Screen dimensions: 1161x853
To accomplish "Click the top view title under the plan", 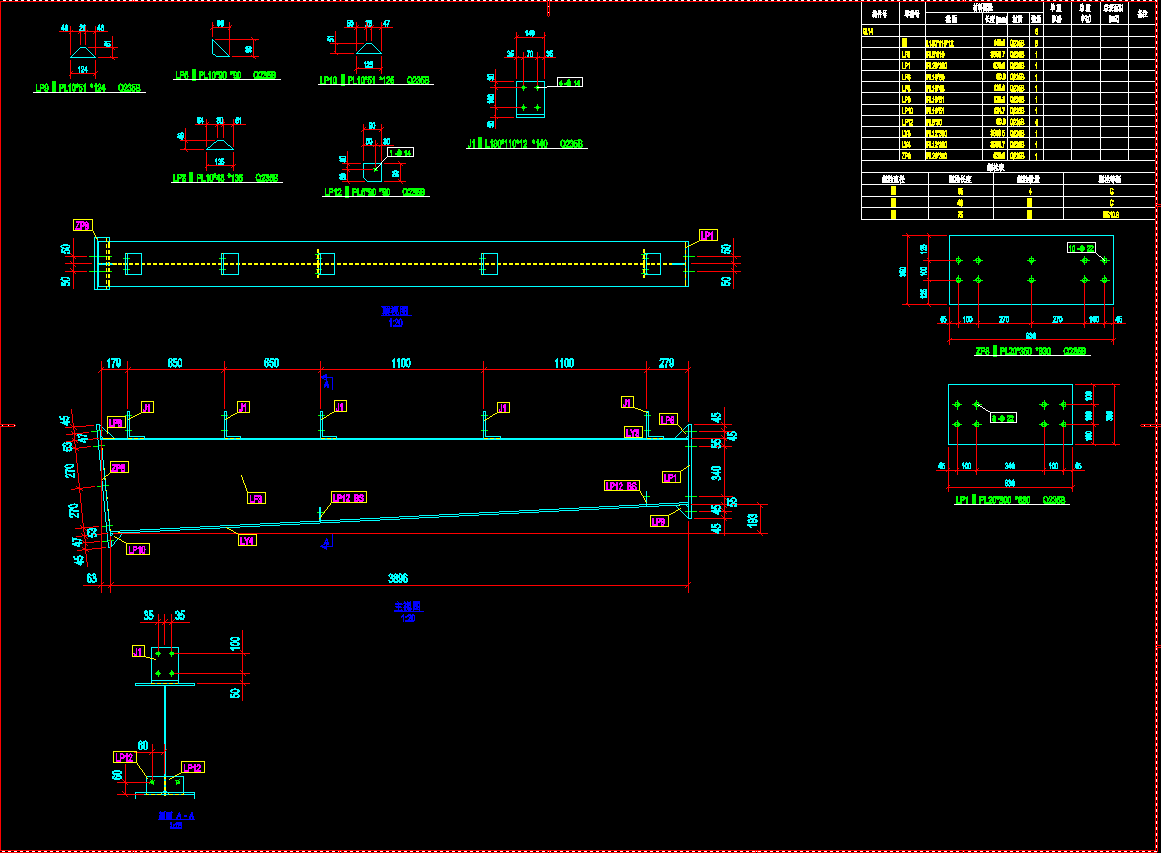I will (x=395, y=311).
